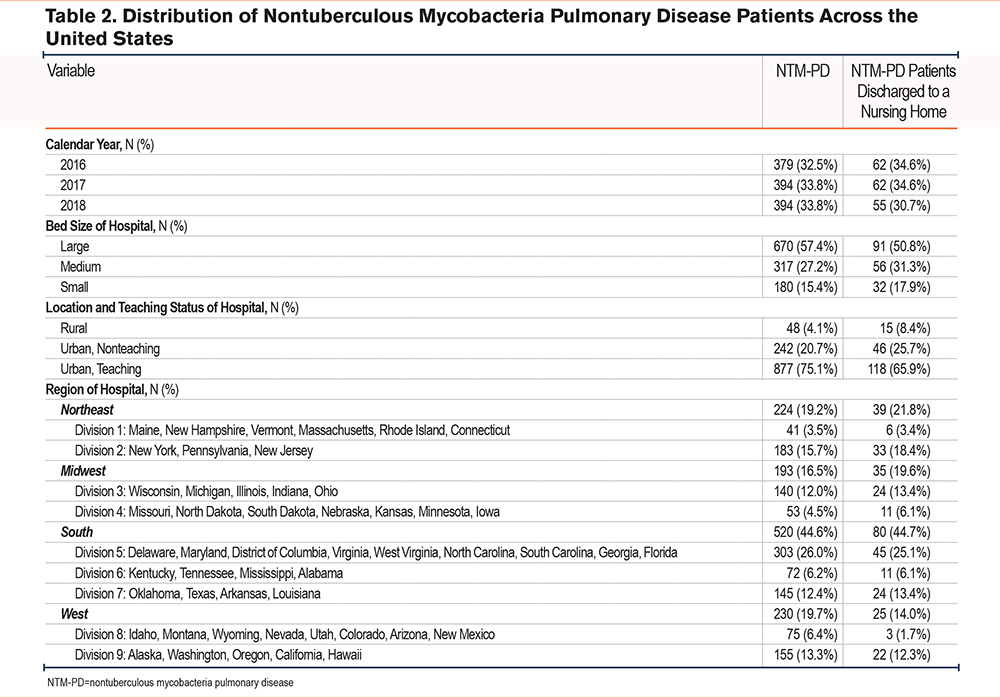Select the Large bed size row

coord(501,246)
